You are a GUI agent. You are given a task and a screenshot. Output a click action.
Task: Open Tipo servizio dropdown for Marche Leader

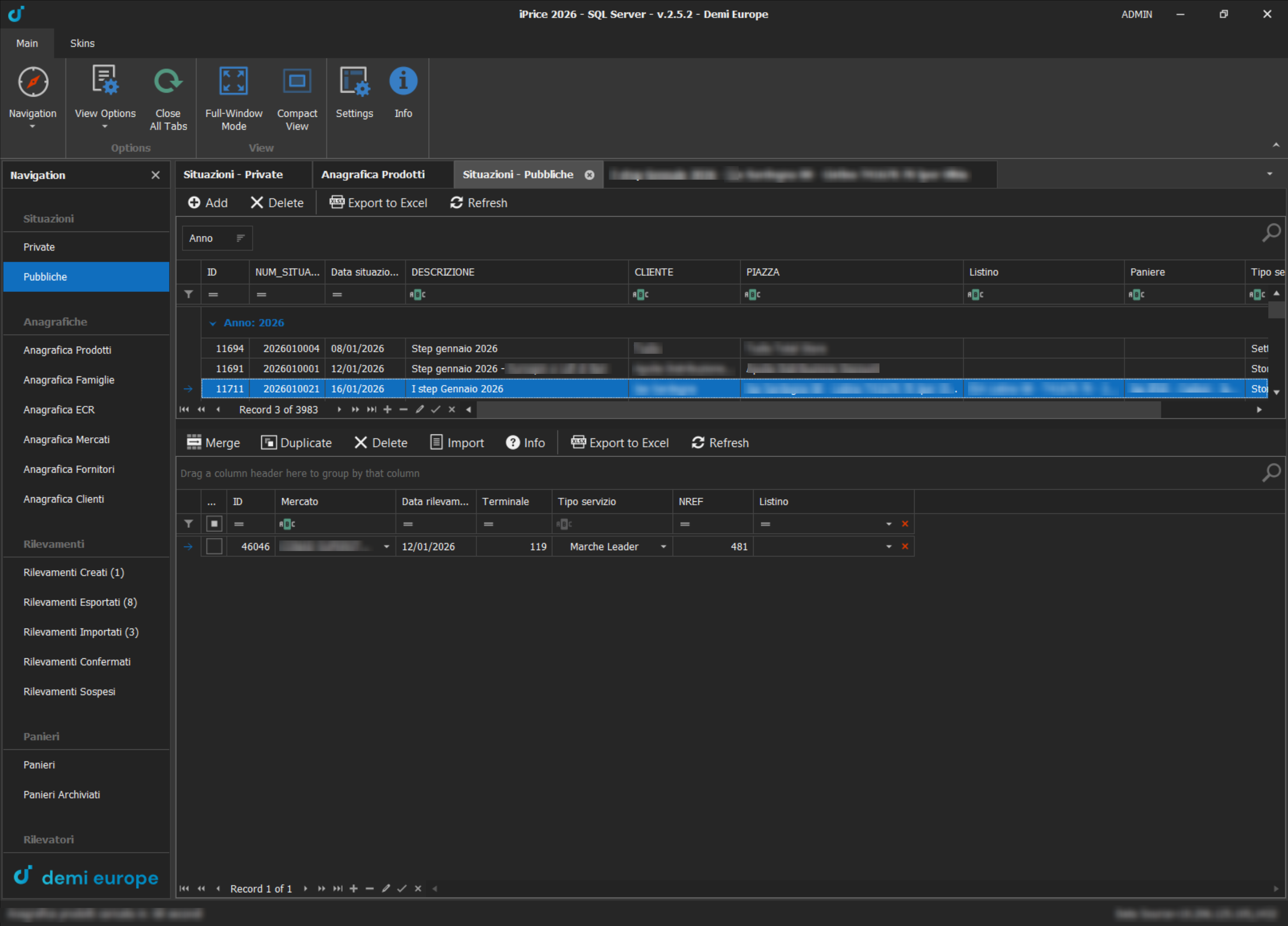[x=663, y=547]
